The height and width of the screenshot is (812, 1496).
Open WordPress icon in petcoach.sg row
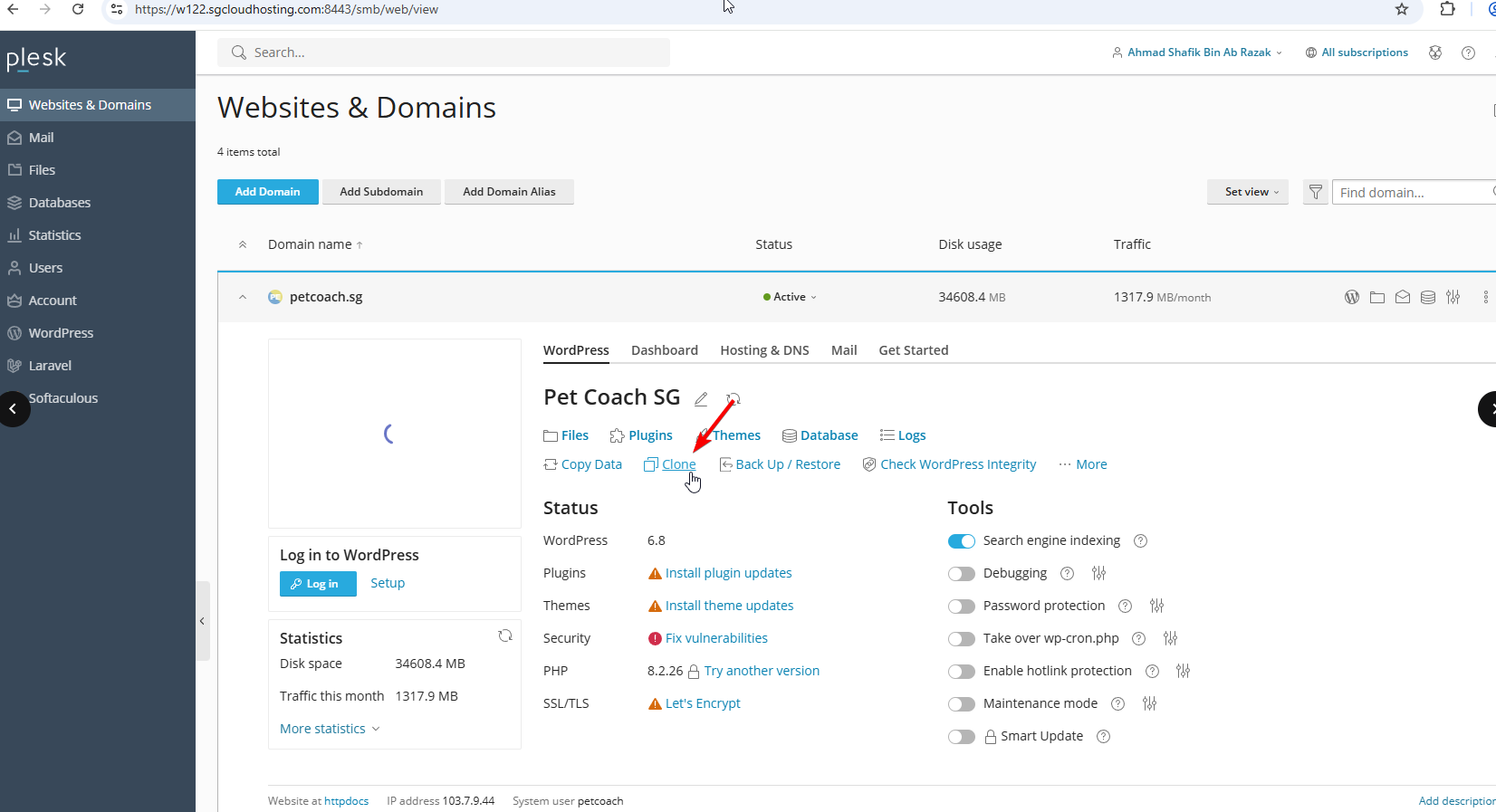[1352, 297]
